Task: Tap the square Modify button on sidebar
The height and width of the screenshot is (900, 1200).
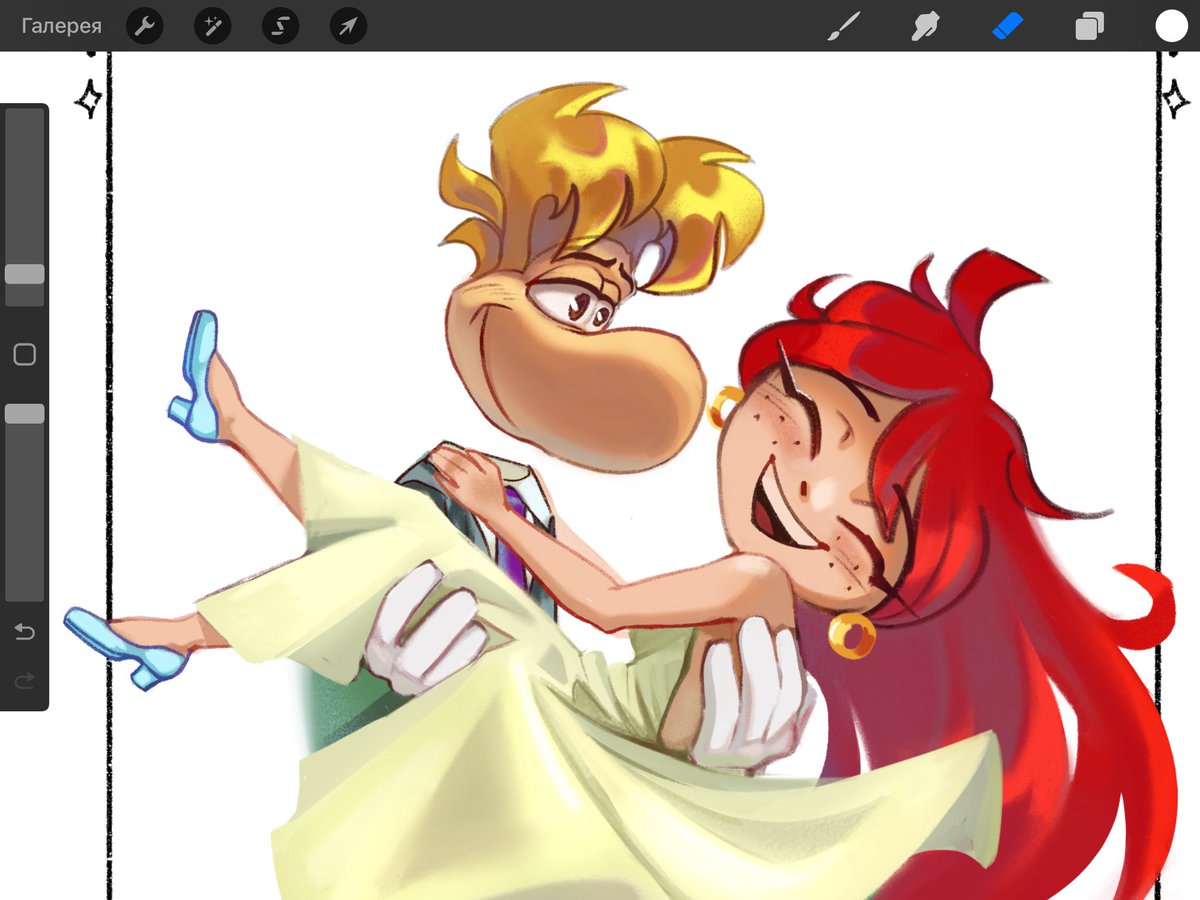Action: click(25, 354)
